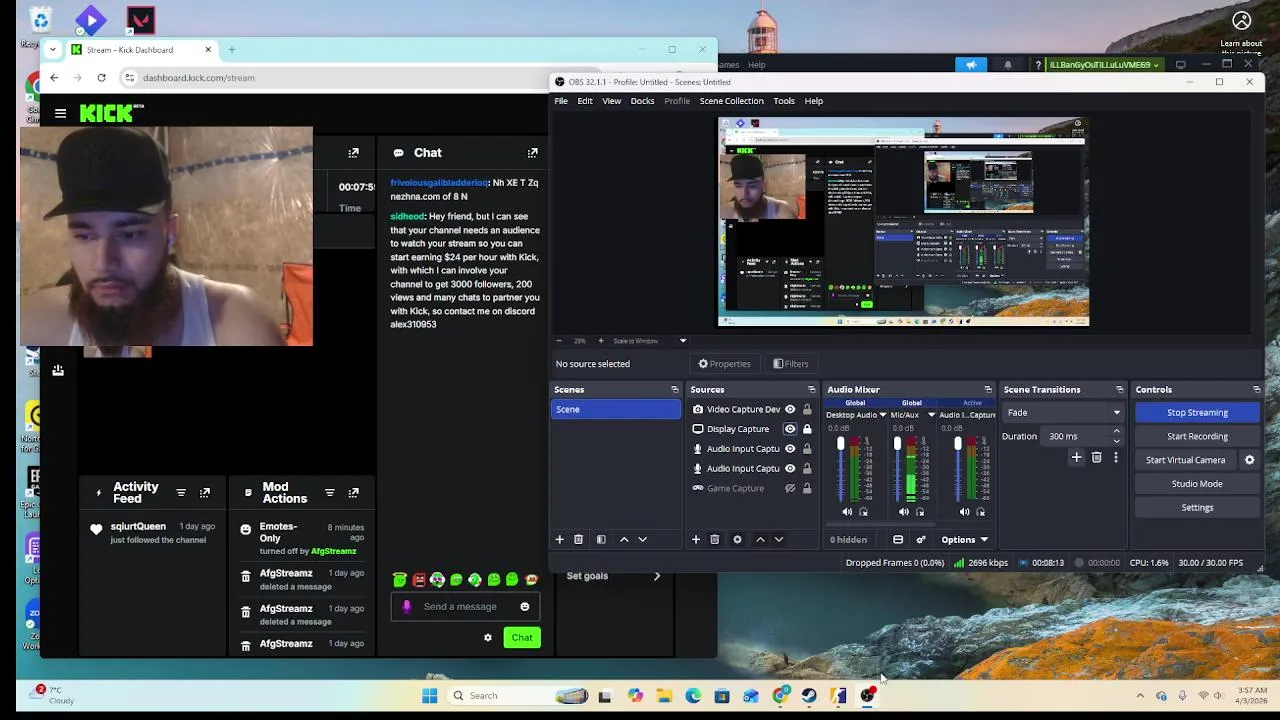Image resolution: width=1280 pixels, height=720 pixels.
Task: Show hidden system tray icons
Action: 1140,696
